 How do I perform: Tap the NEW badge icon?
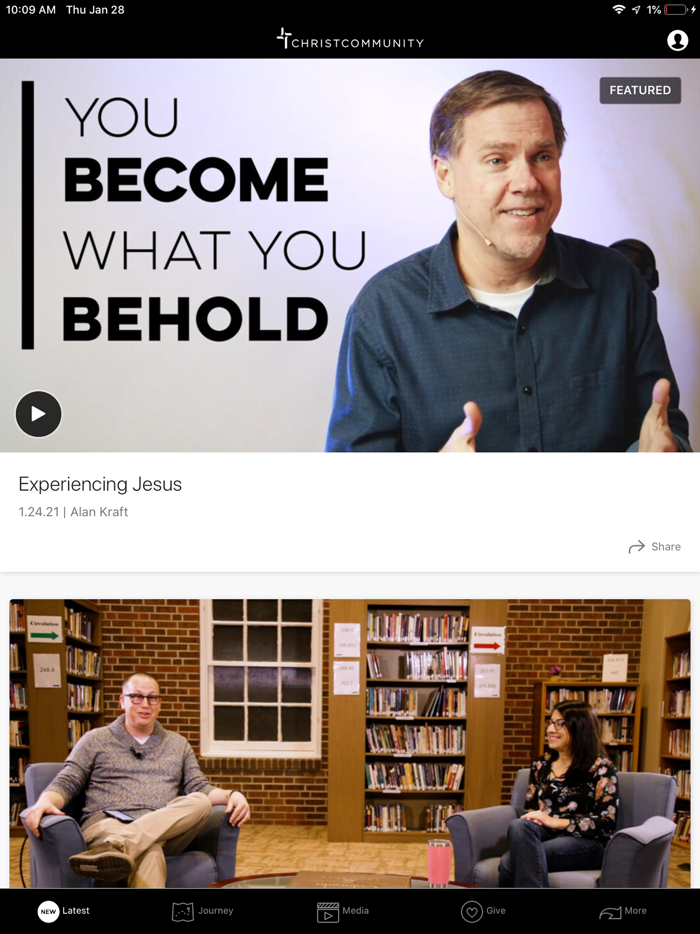48,911
